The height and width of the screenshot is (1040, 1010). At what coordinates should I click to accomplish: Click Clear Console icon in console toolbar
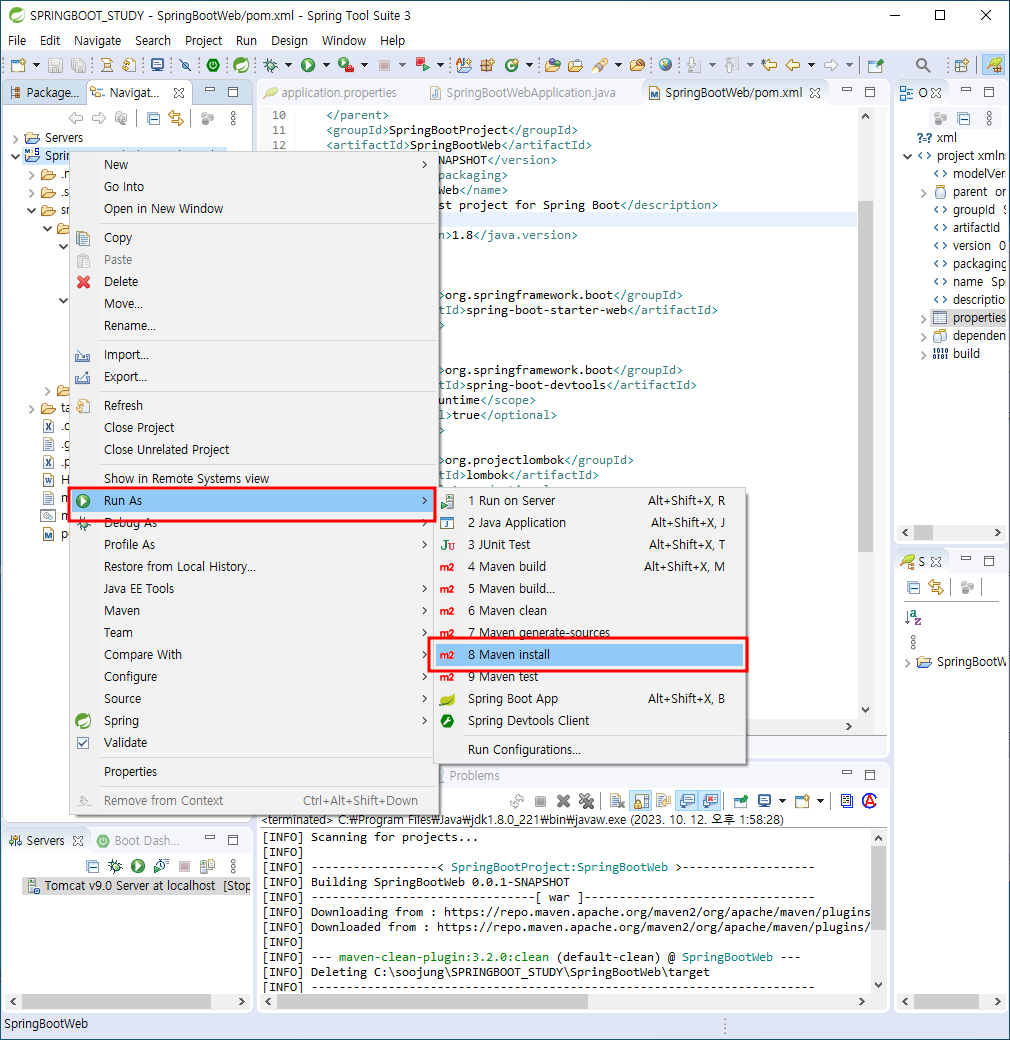coord(617,801)
